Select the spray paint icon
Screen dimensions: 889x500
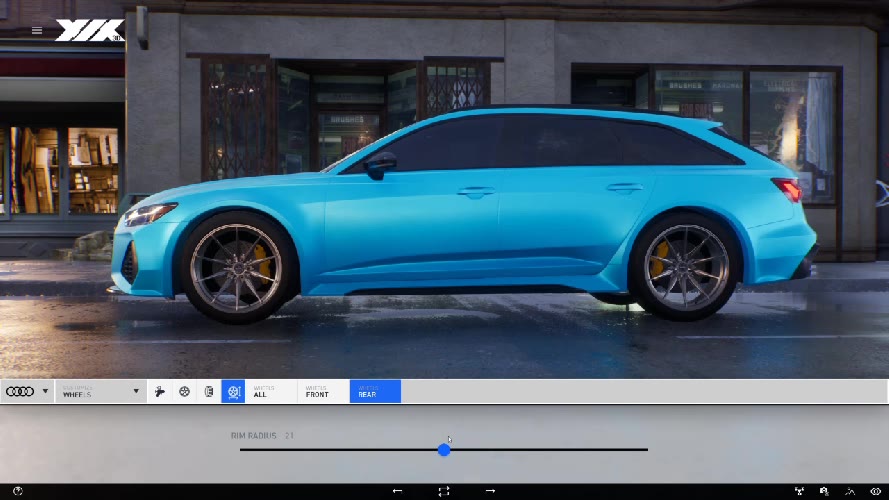[160, 392]
